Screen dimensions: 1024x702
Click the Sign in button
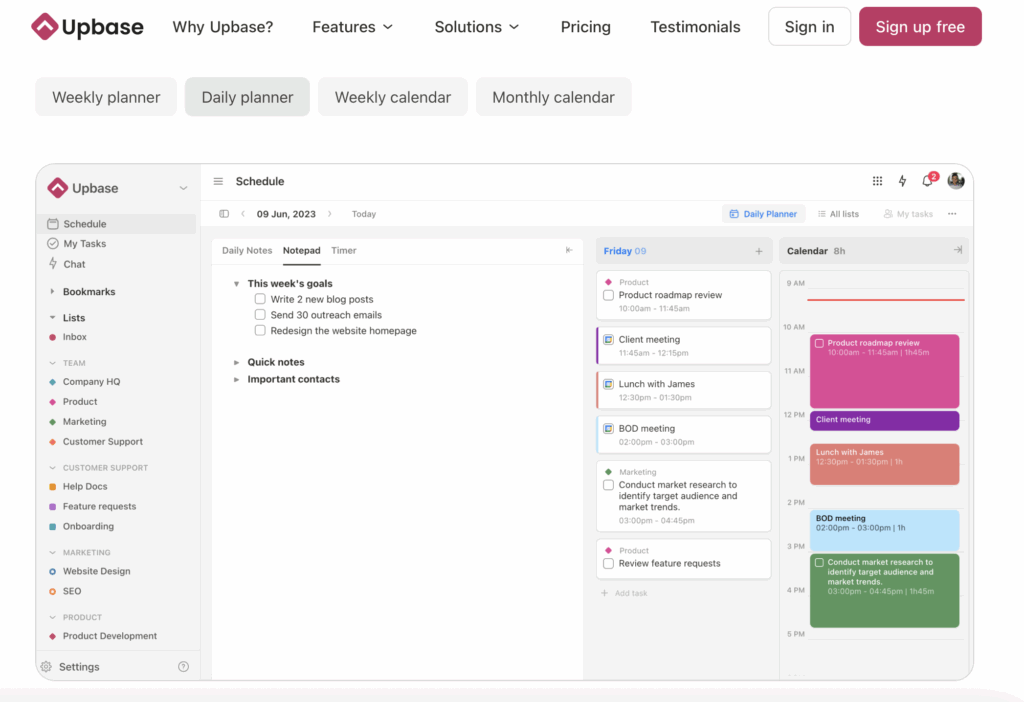(x=809, y=27)
